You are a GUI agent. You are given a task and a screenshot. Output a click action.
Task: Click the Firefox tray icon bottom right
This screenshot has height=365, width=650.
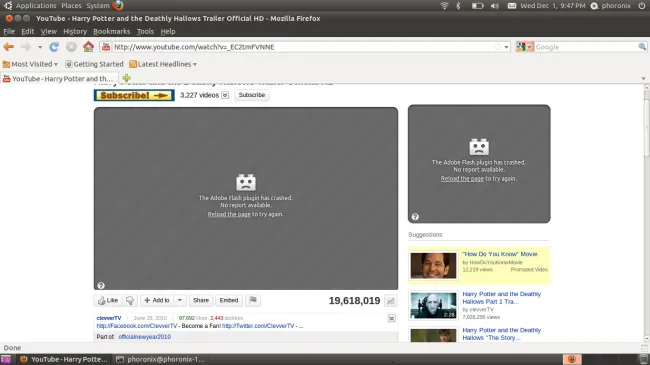coord(572,359)
